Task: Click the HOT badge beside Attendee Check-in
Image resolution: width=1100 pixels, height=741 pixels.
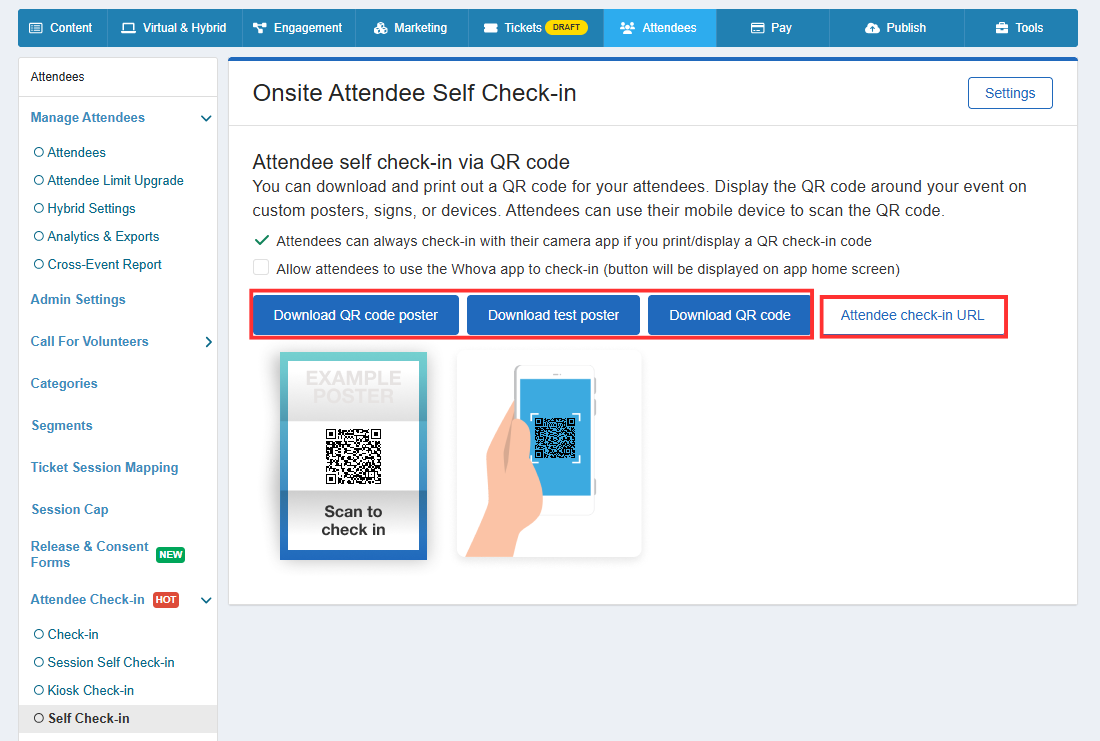Action: coord(166,600)
